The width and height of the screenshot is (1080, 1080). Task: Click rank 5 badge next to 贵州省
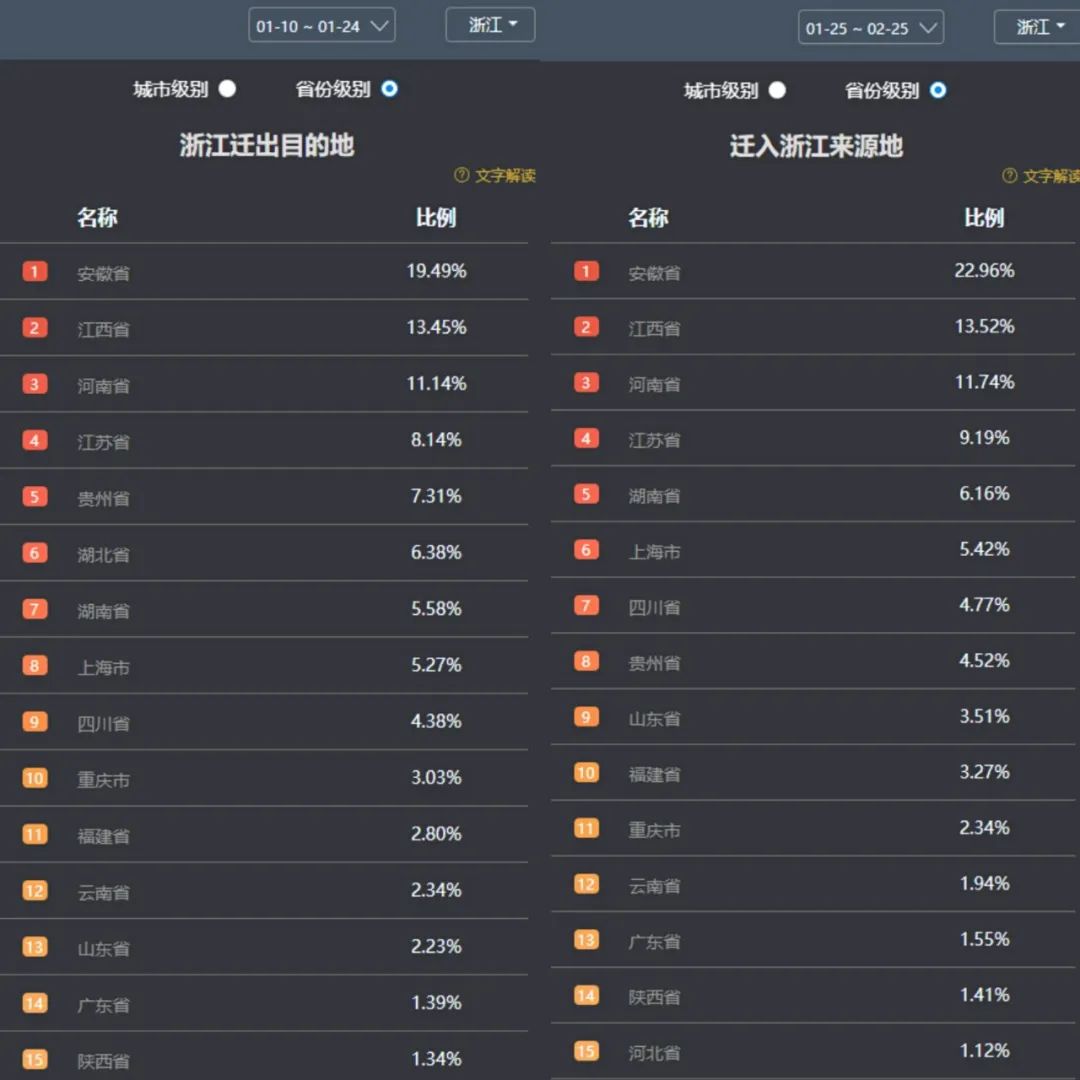pos(34,496)
